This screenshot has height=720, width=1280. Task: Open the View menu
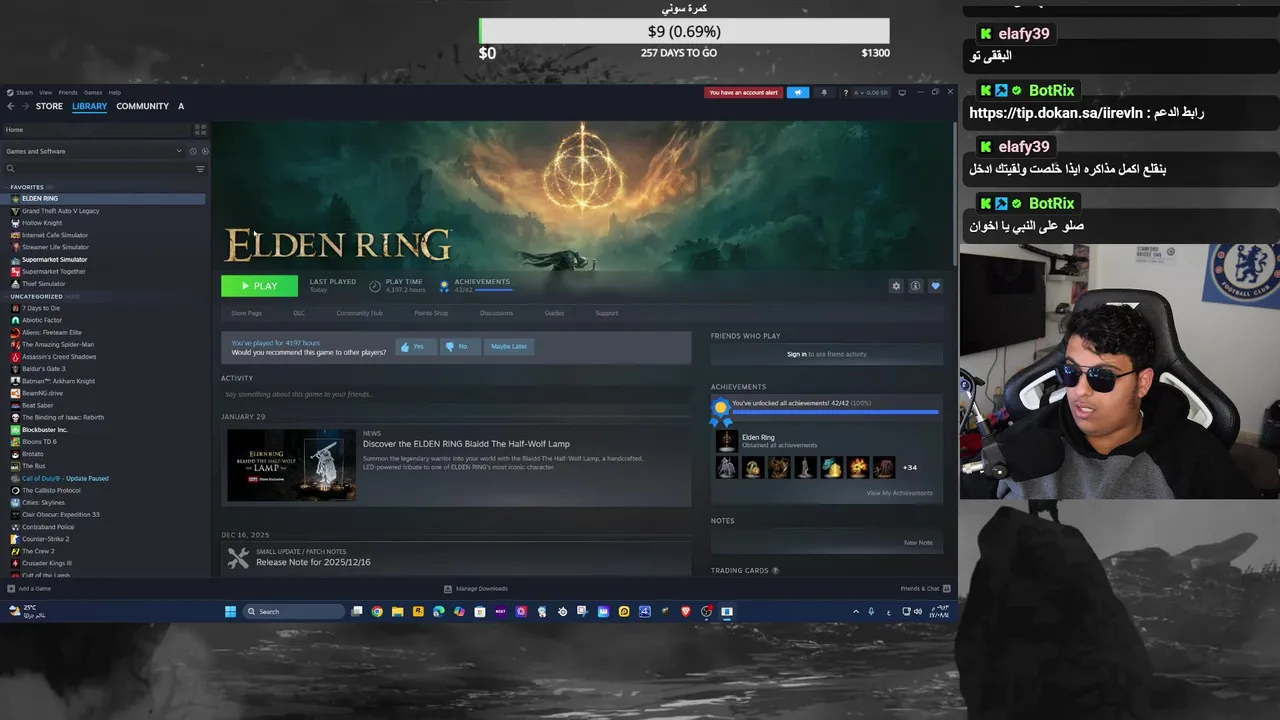[46, 93]
